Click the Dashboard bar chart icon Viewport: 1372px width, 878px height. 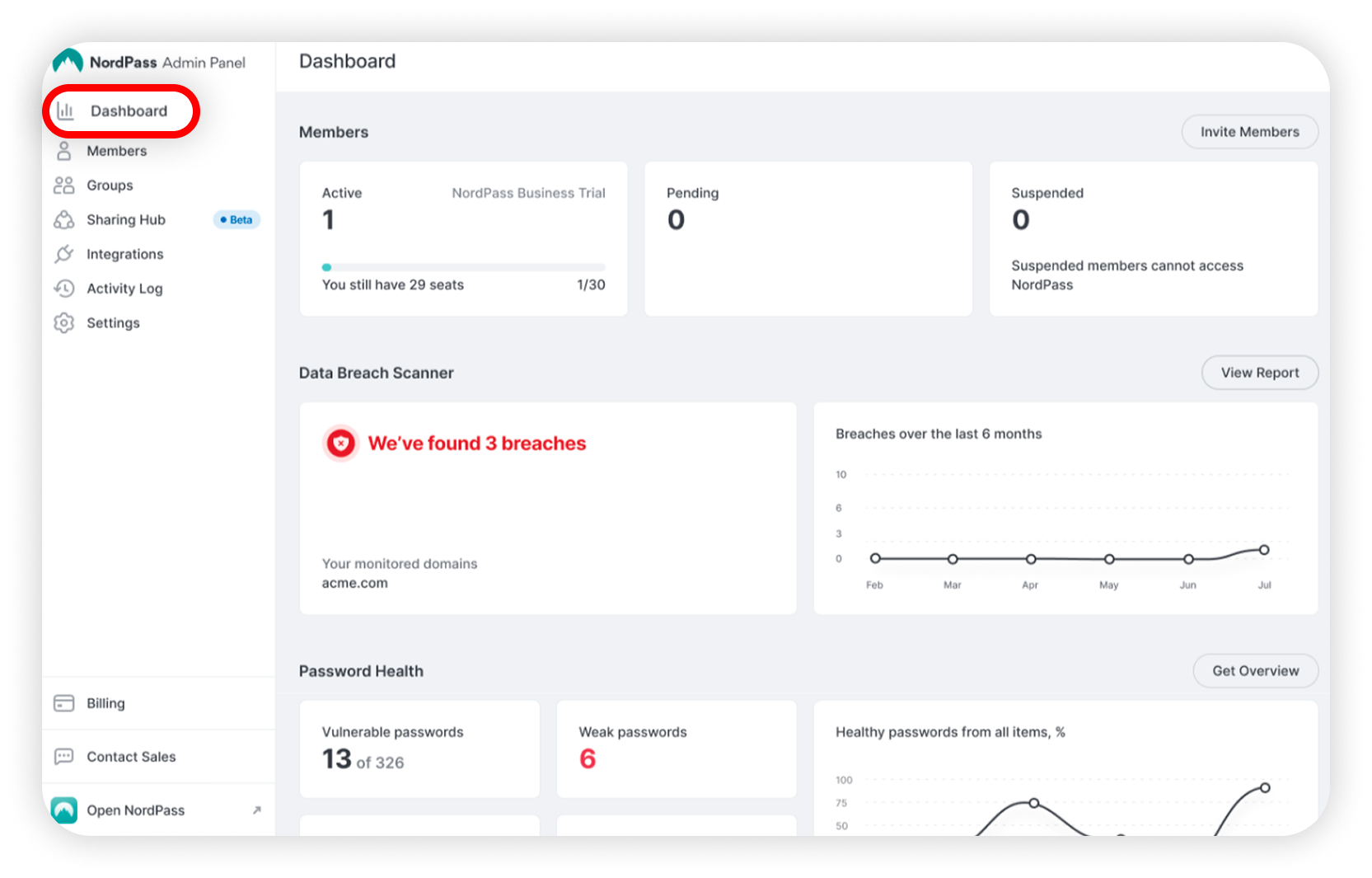(66, 110)
